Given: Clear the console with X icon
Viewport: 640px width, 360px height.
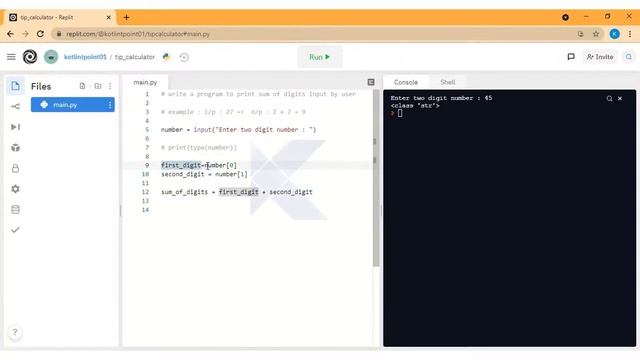Looking at the screenshot, I should click(x=620, y=98).
